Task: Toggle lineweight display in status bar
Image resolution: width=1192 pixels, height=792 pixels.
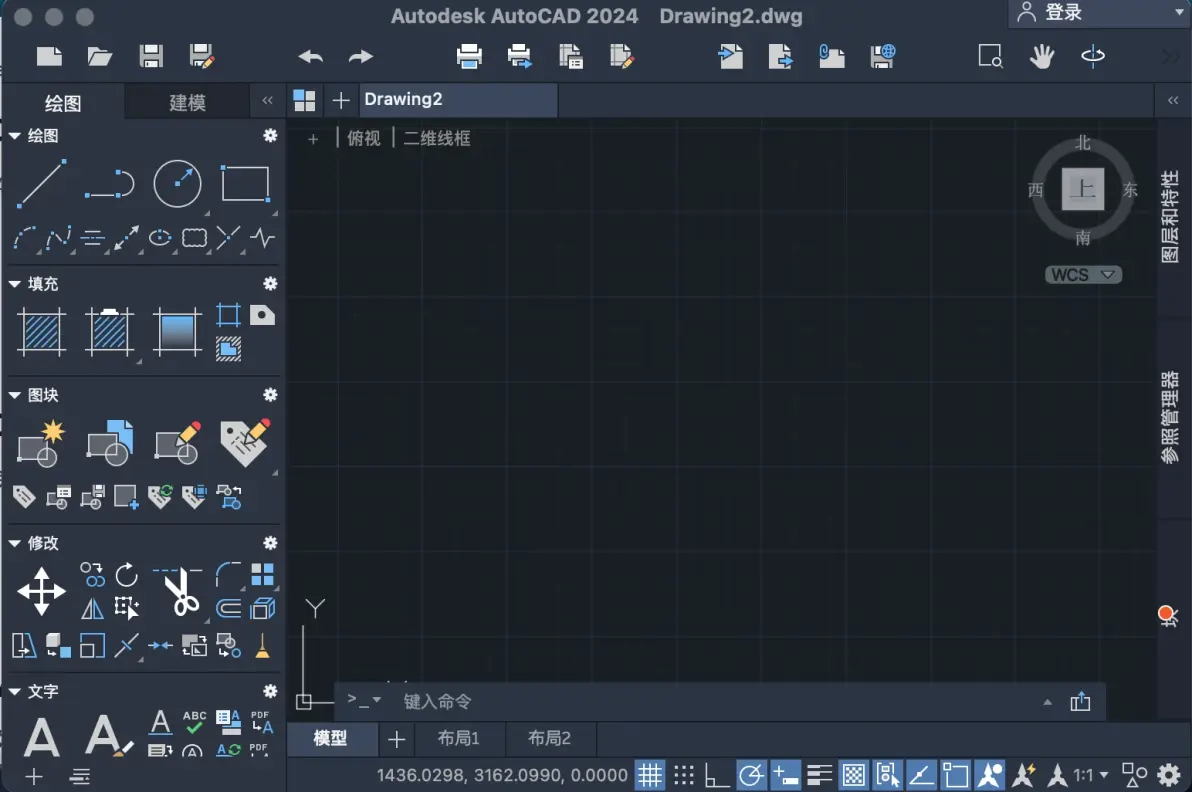Action: pyautogui.click(x=820, y=775)
